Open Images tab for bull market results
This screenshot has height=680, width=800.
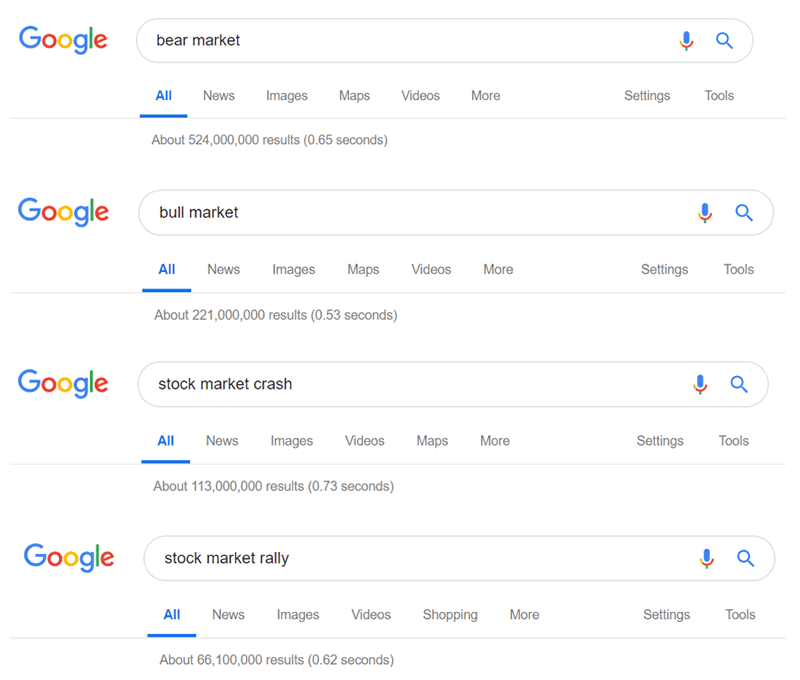coord(293,269)
